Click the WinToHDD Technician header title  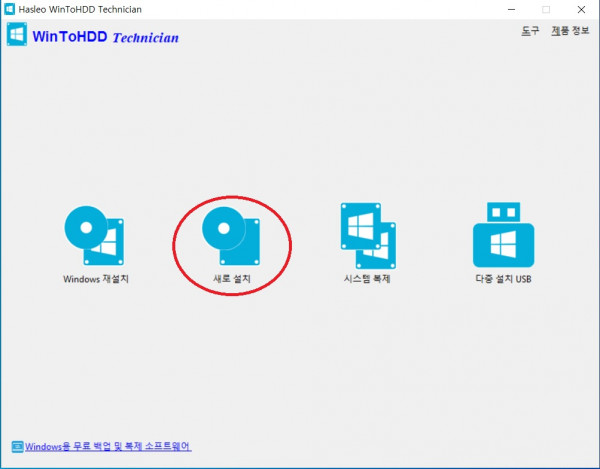point(106,37)
